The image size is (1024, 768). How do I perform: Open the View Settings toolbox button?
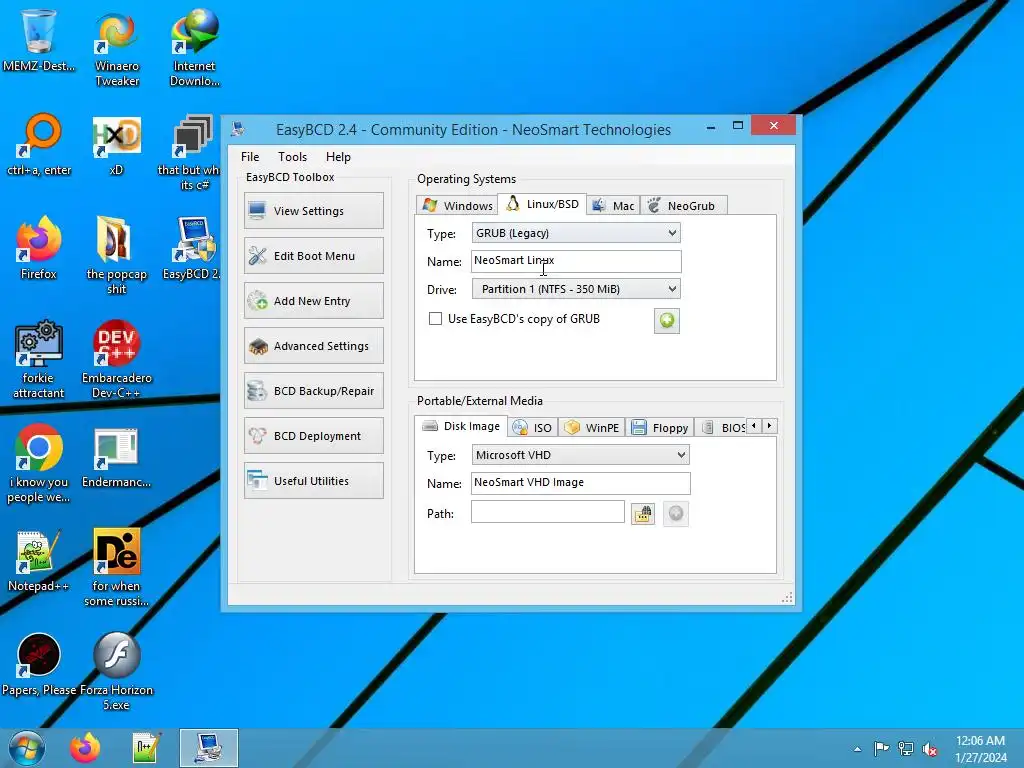click(313, 211)
